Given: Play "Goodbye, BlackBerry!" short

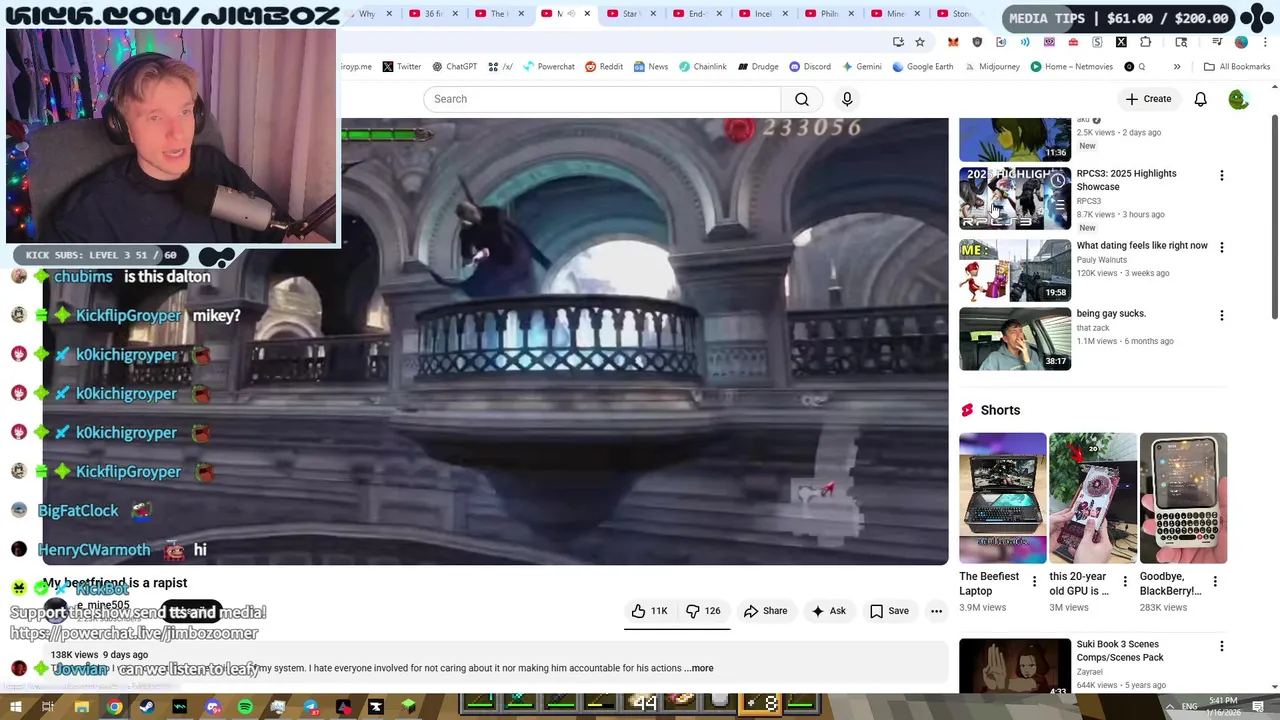Looking at the screenshot, I should [1184, 498].
